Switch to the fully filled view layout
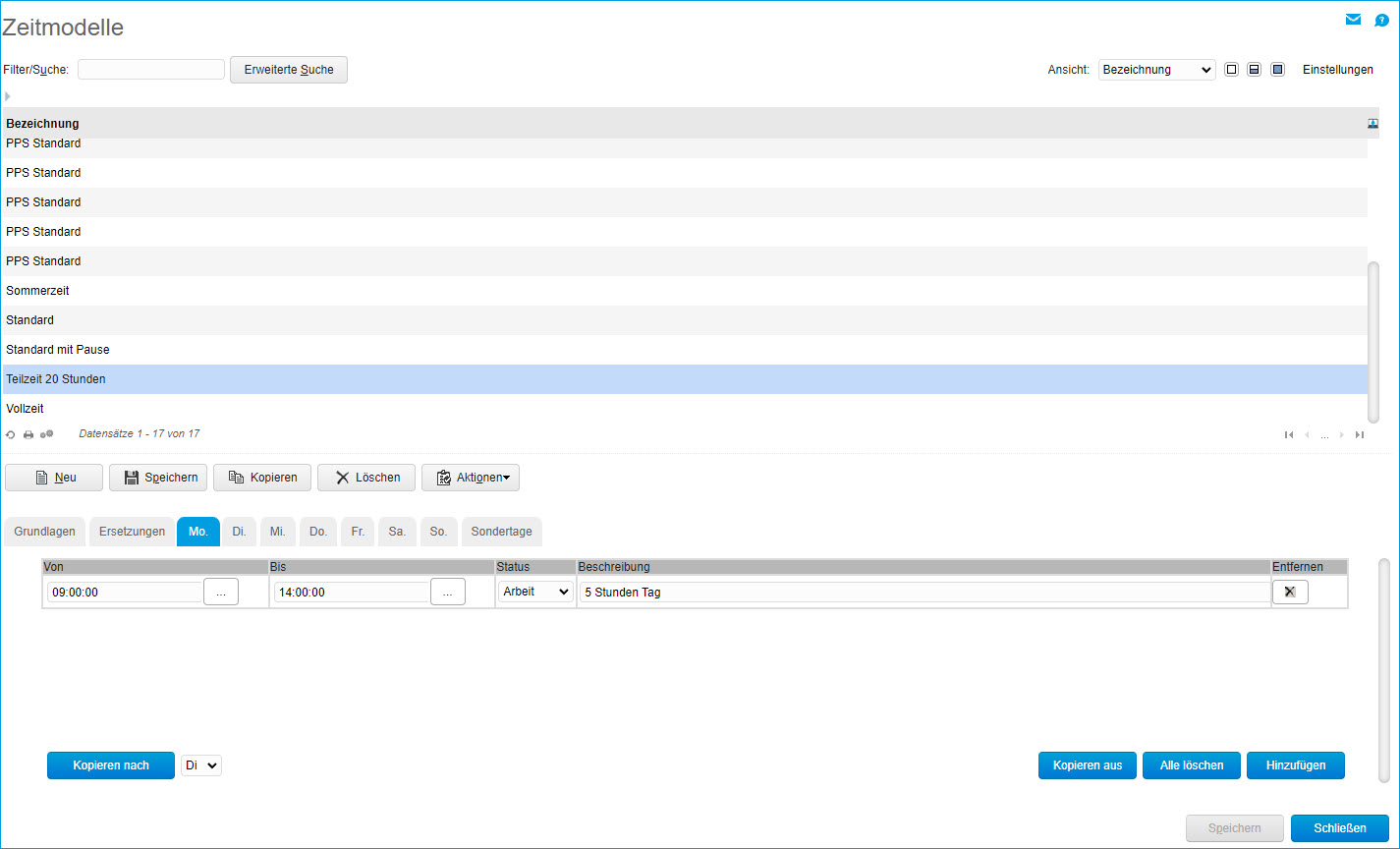 tap(1277, 70)
